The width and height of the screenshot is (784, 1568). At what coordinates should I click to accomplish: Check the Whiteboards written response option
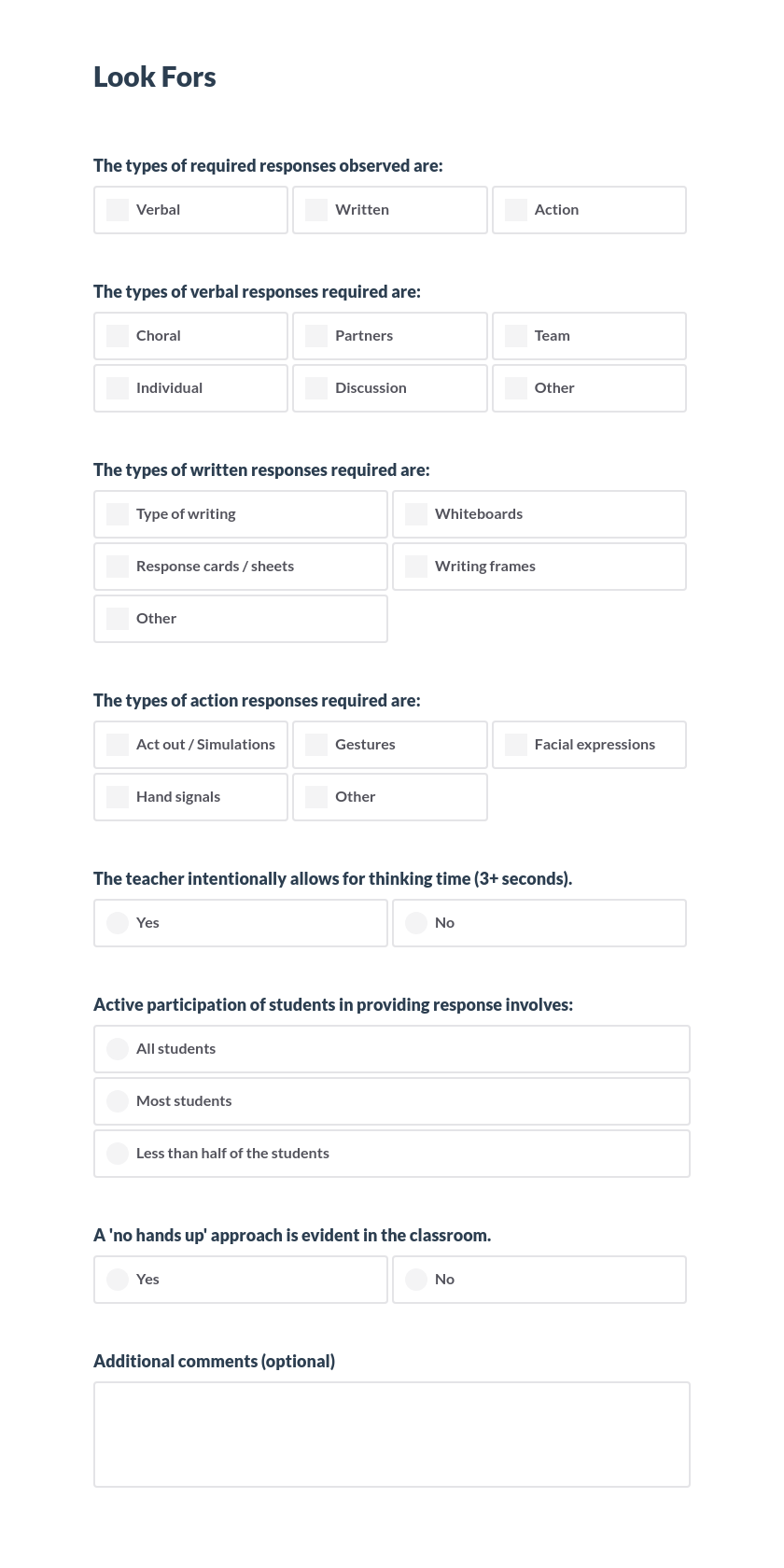415,514
